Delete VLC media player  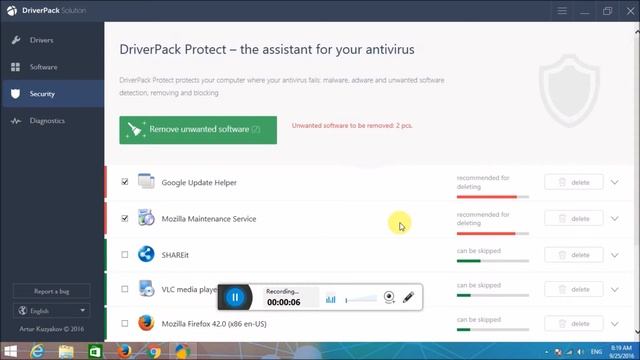click(x=573, y=289)
